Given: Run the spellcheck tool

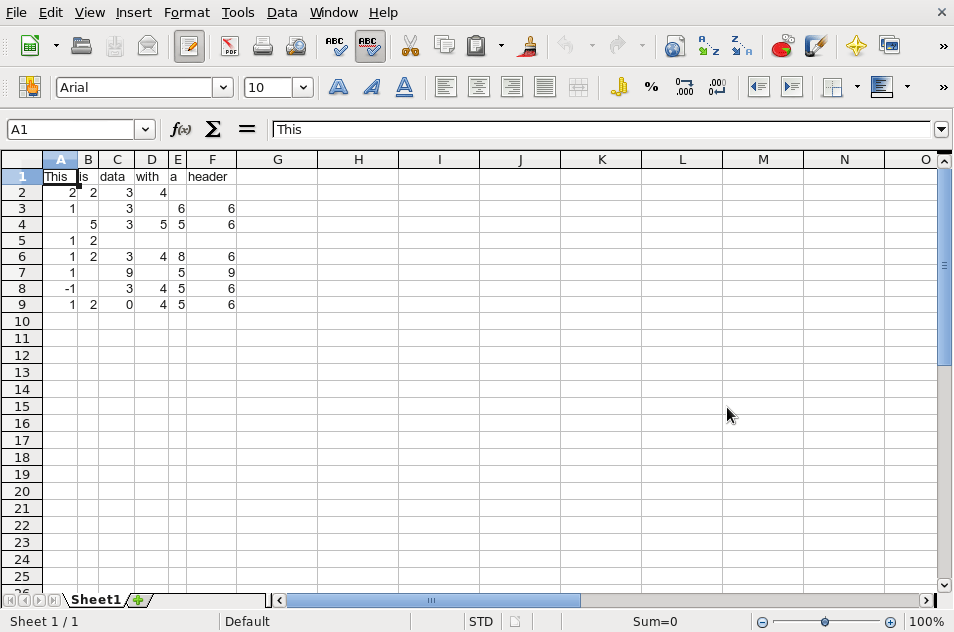Looking at the screenshot, I should pyautogui.click(x=336, y=45).
